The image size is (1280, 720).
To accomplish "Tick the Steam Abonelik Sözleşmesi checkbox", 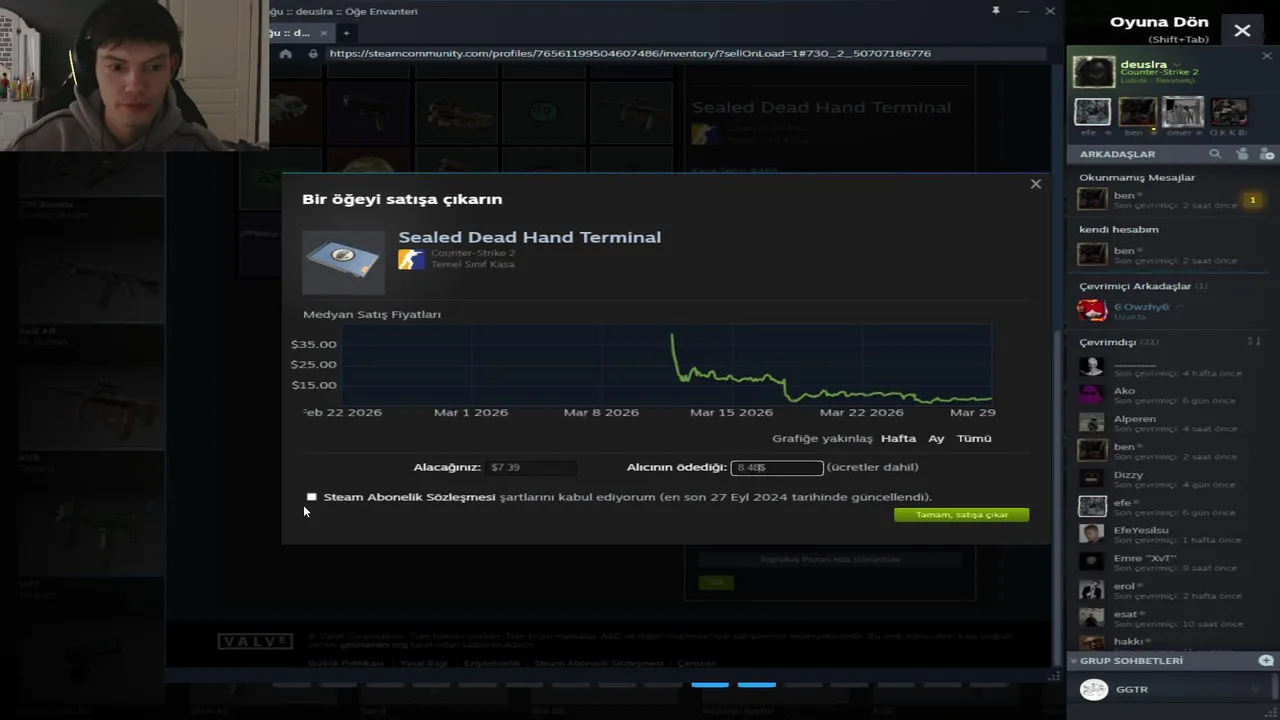I will [312, 497].
